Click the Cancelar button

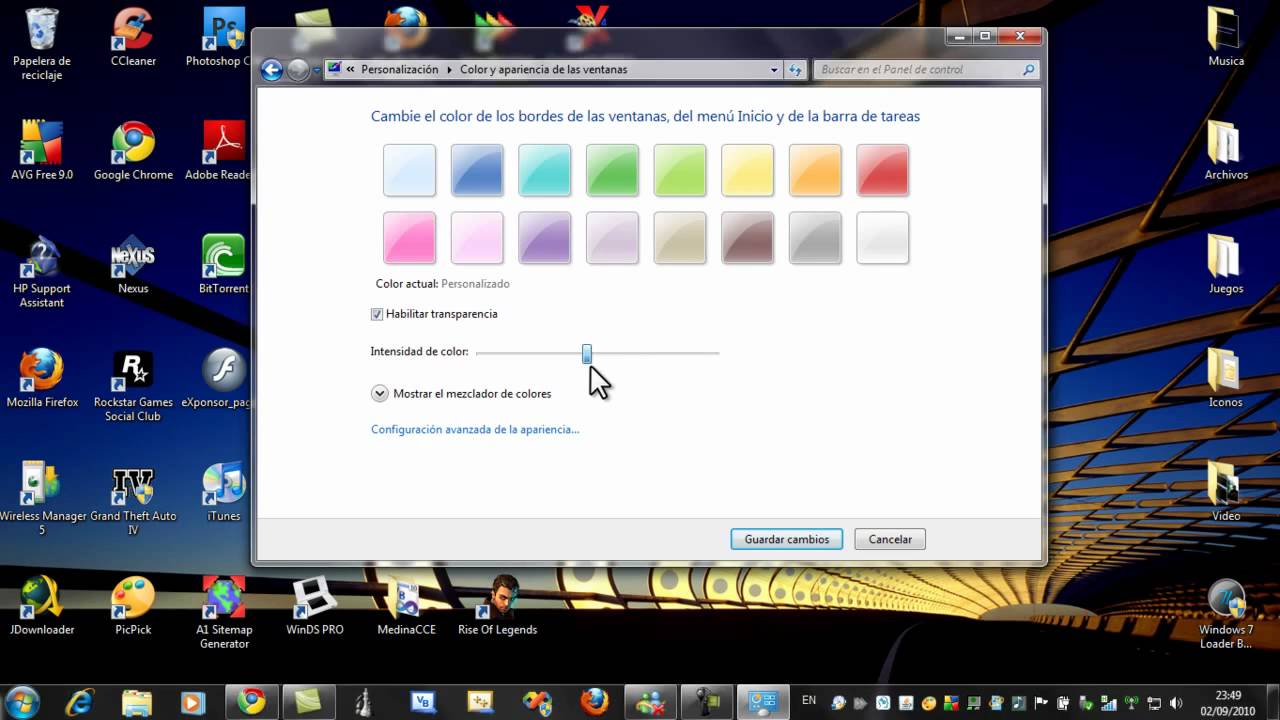(x=890, y=539)
